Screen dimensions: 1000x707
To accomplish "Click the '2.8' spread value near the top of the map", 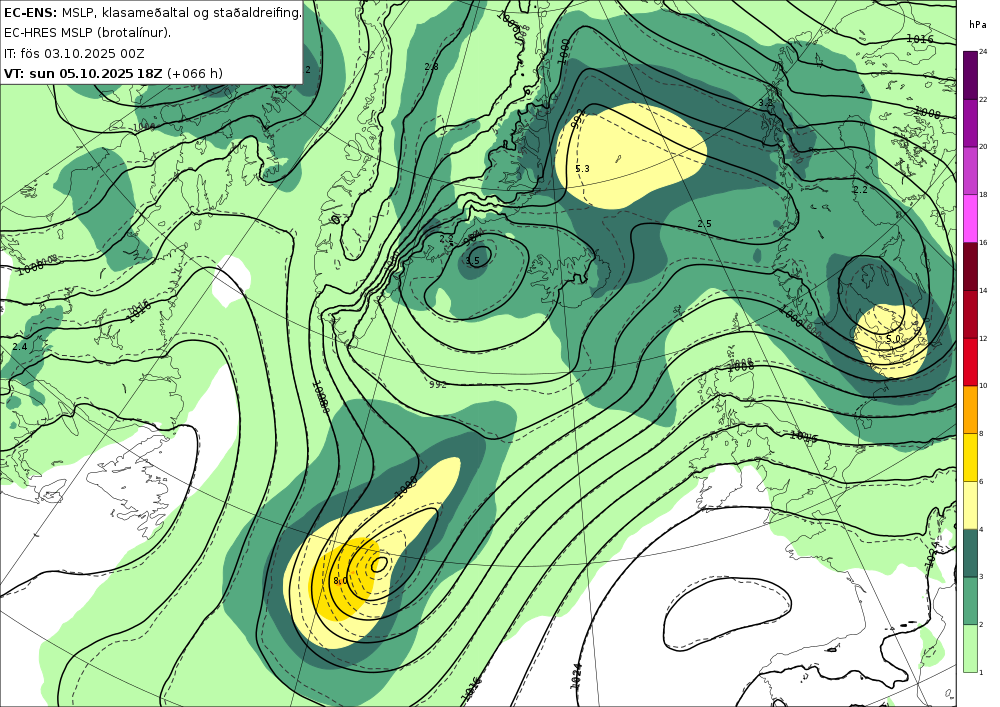I will point(432,67).
